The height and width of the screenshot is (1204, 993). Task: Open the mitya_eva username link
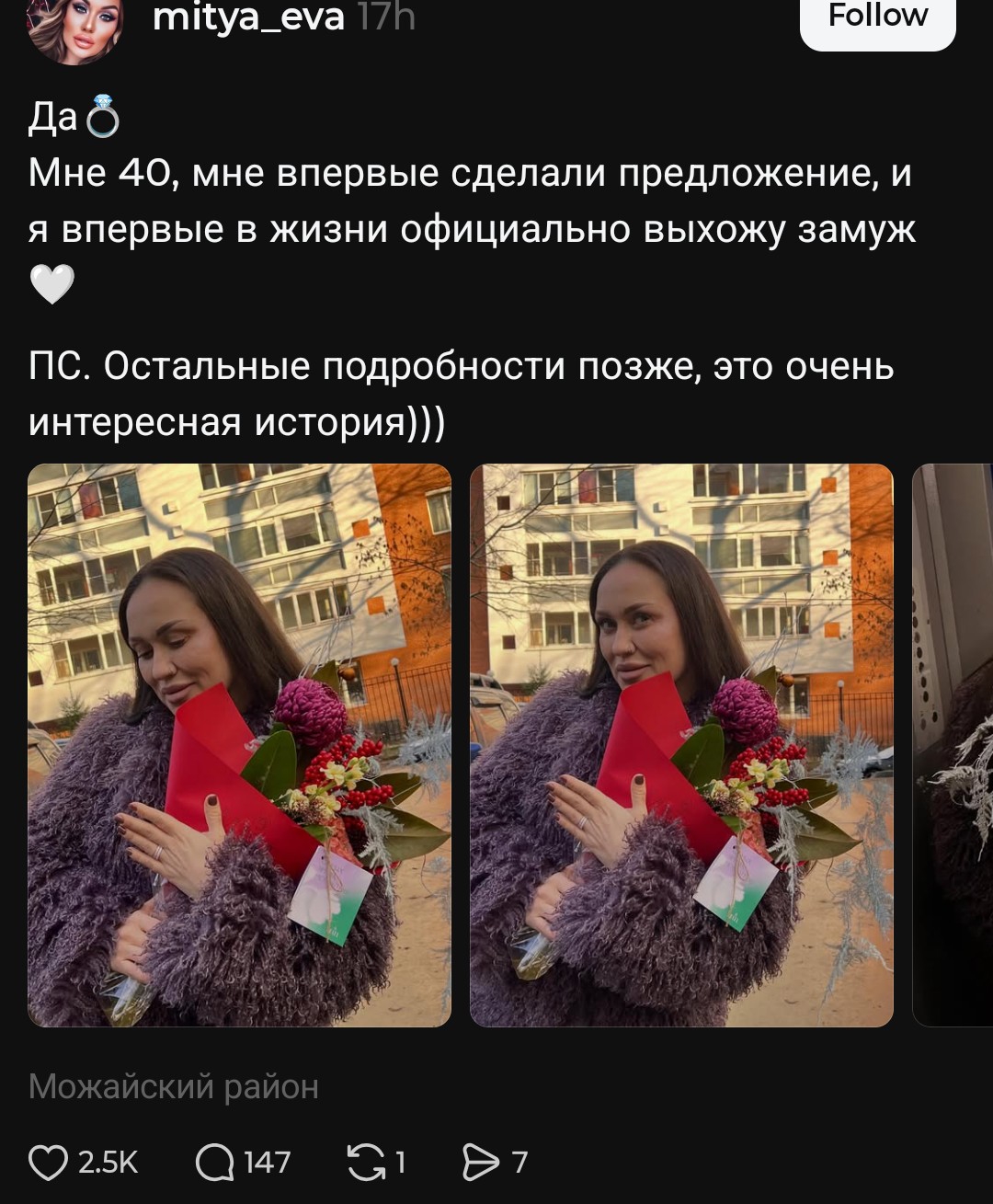248,17
